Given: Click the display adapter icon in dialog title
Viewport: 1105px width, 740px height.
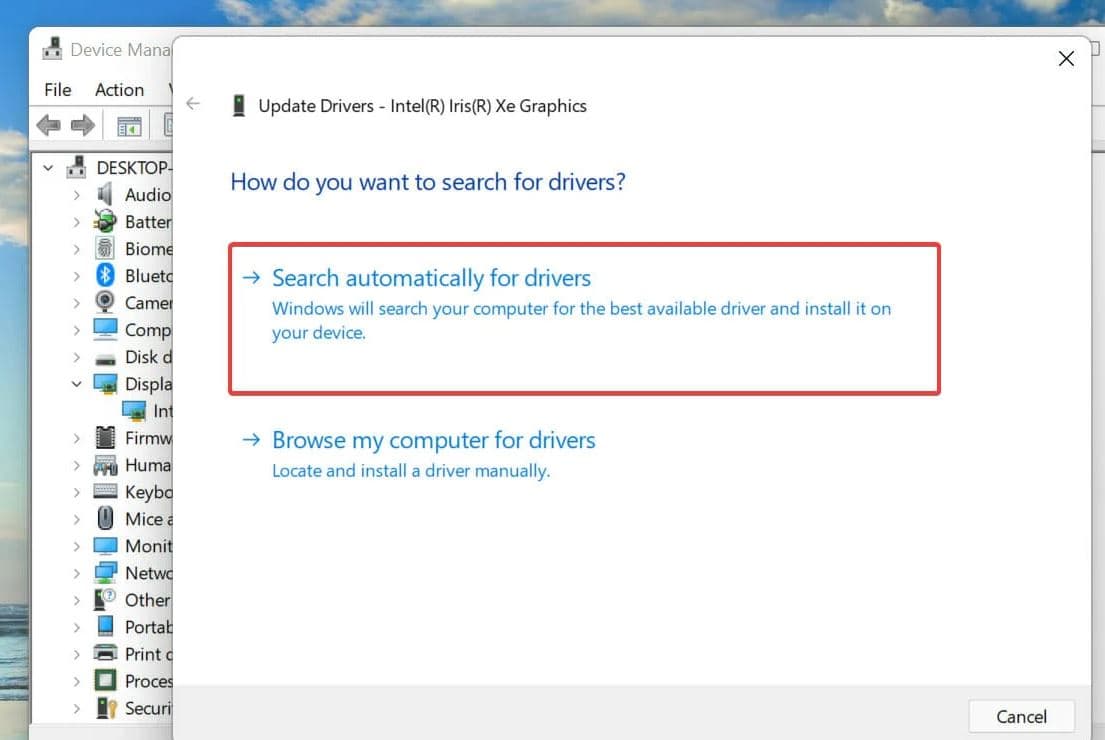Looking at the screenshot, I should [x=239, y=106].
